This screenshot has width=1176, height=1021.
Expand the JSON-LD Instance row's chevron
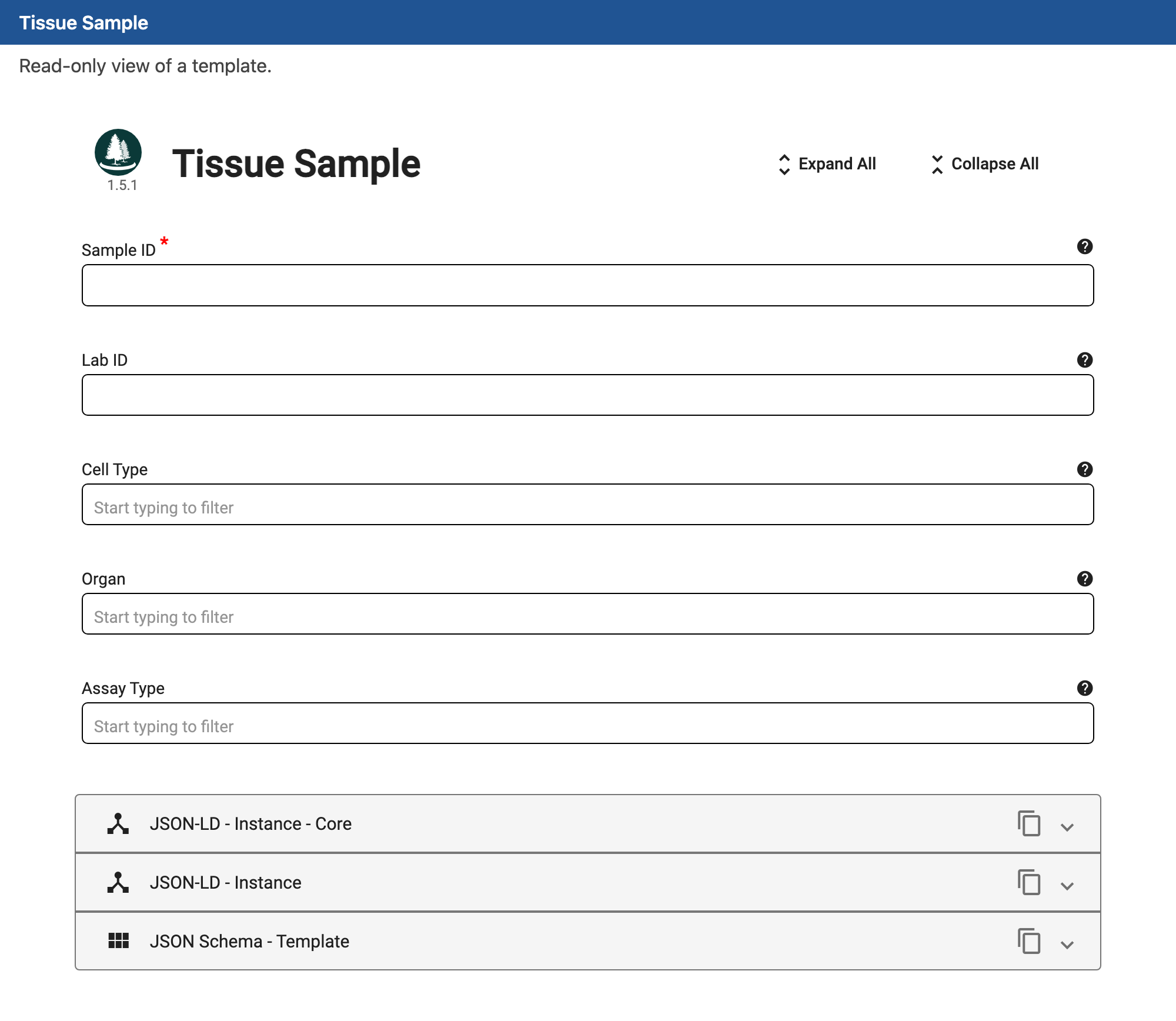coord(1067,886)
